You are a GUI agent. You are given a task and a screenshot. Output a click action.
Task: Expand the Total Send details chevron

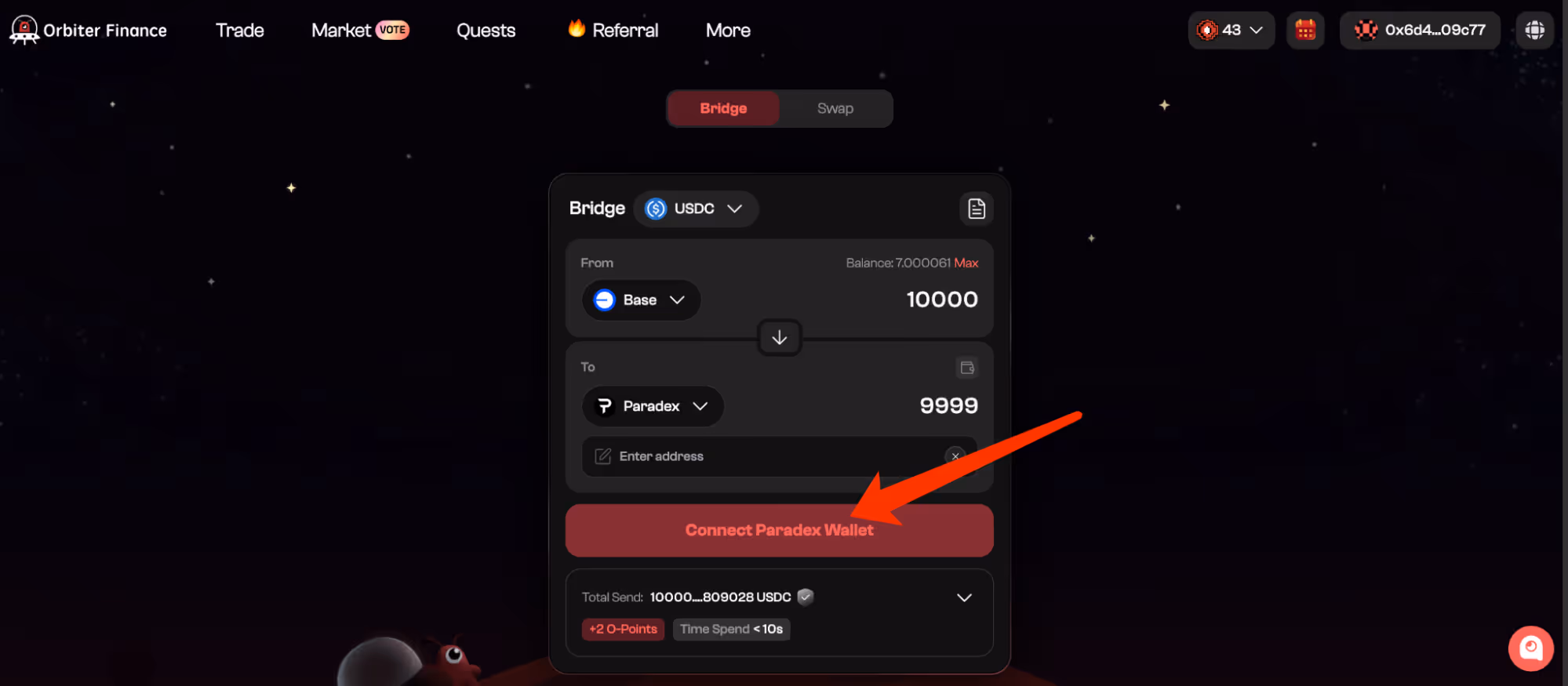(x=964, y=597)
